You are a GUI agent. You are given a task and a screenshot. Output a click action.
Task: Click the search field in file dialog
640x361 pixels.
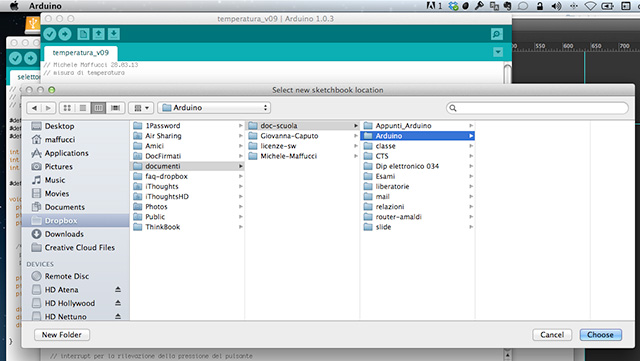(x=537, y=108)
